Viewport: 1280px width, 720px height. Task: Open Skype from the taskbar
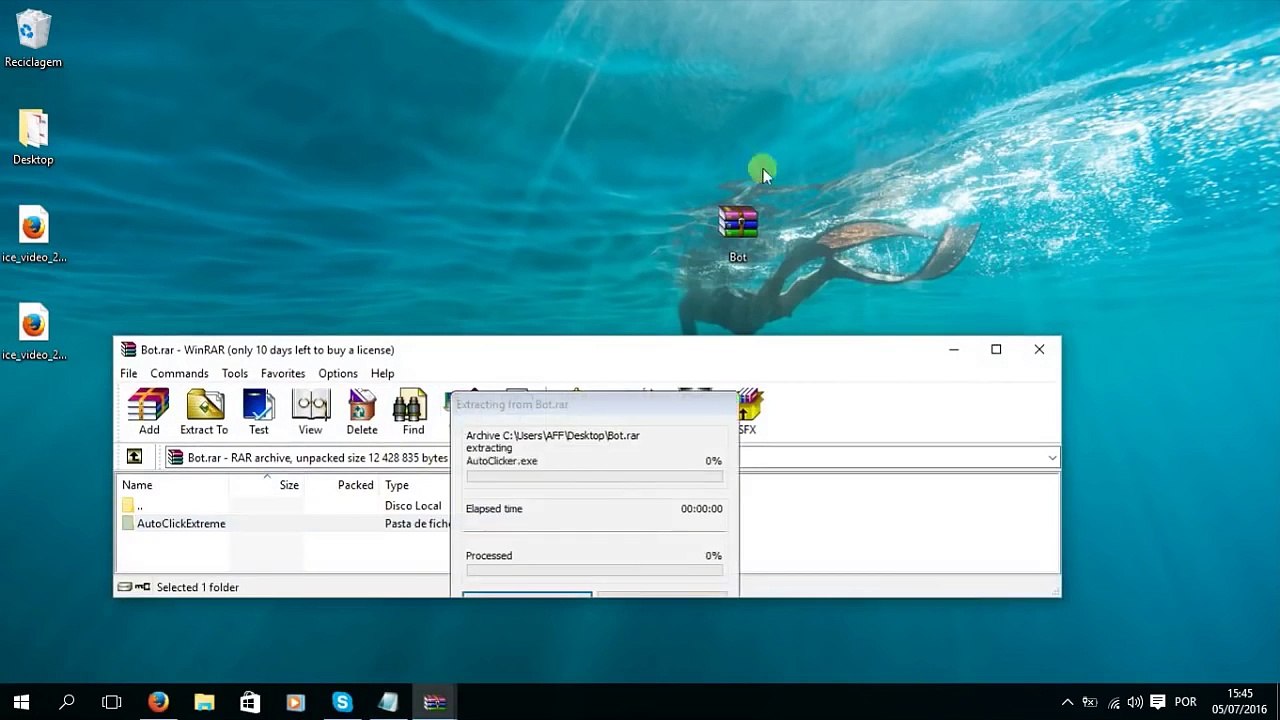pyautogui.click(x=342, y=702)
